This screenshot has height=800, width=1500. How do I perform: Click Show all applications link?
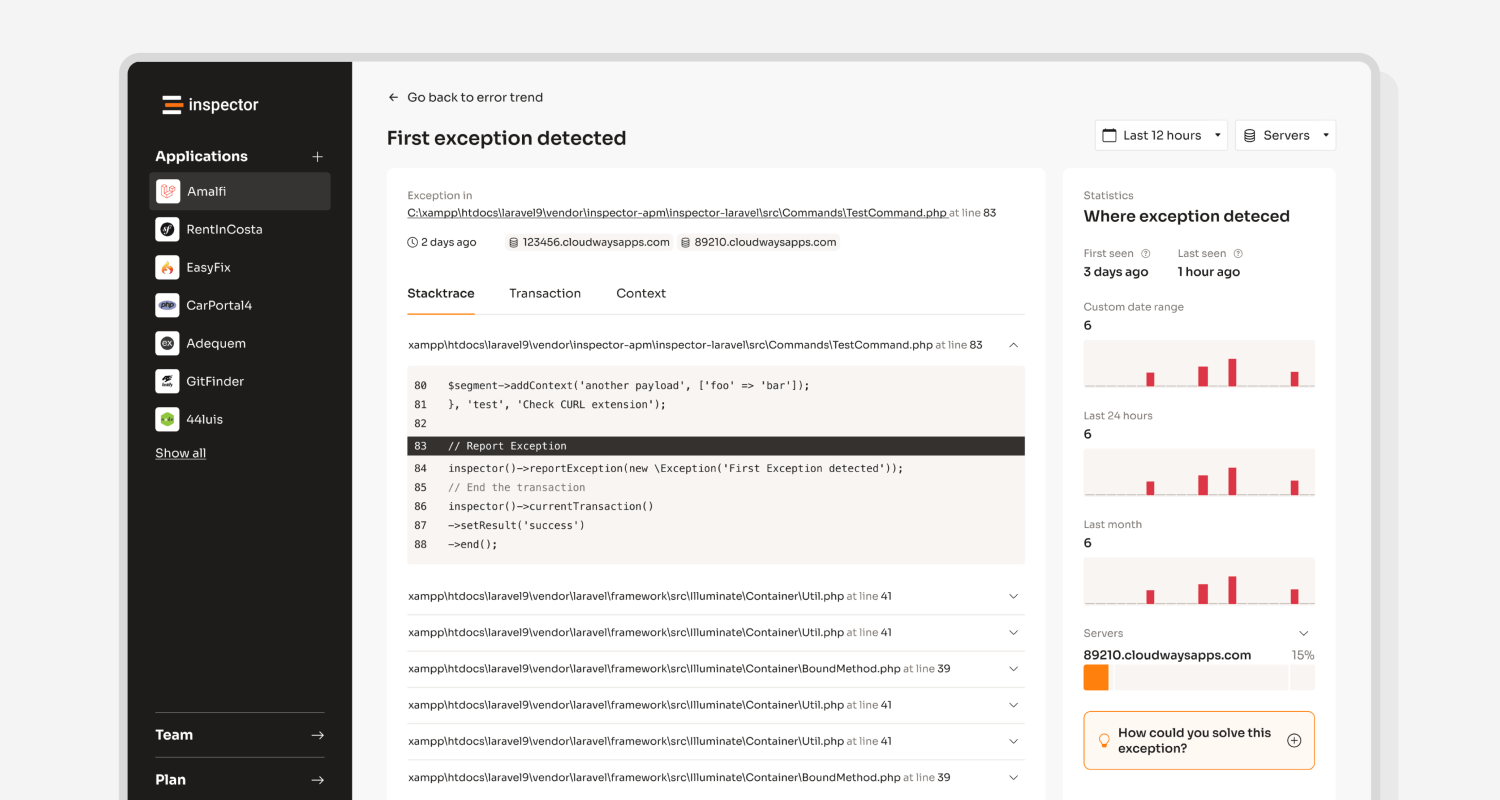pyautogui.click(x=180, y=453)
